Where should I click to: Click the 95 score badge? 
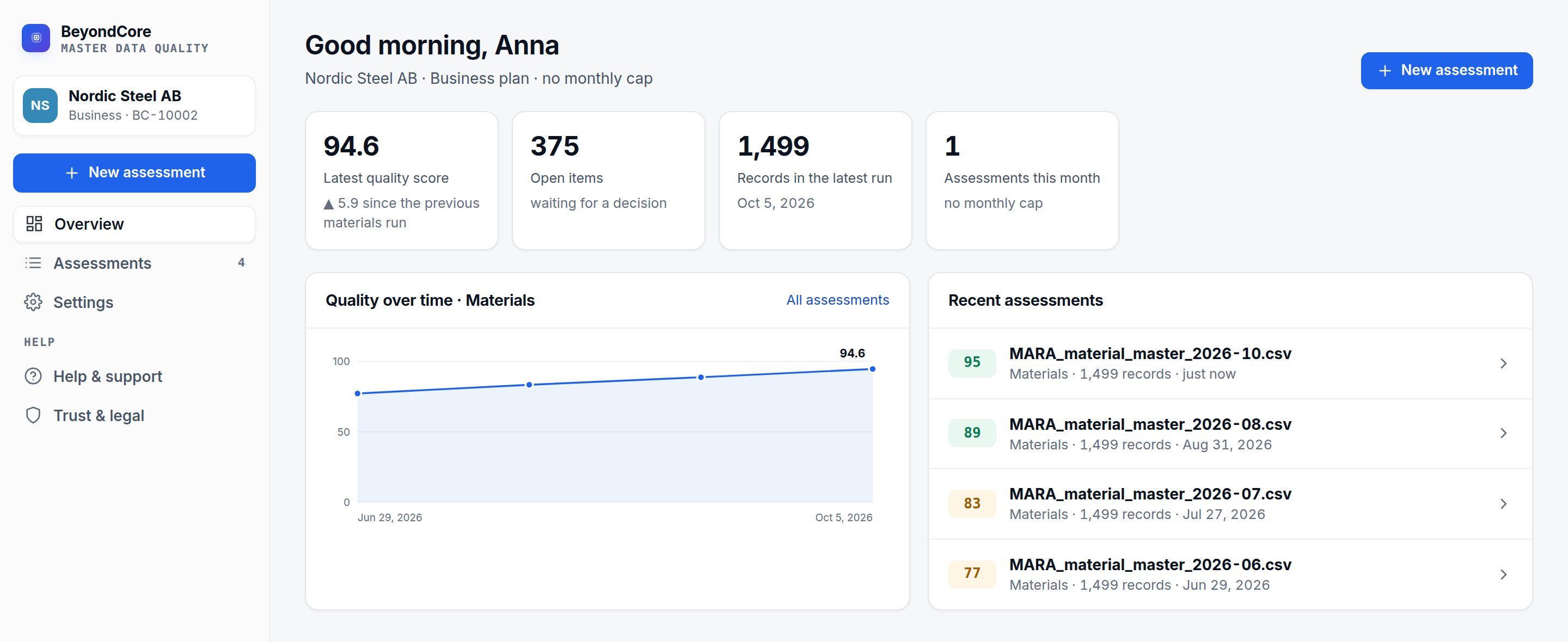pos(972,363)
